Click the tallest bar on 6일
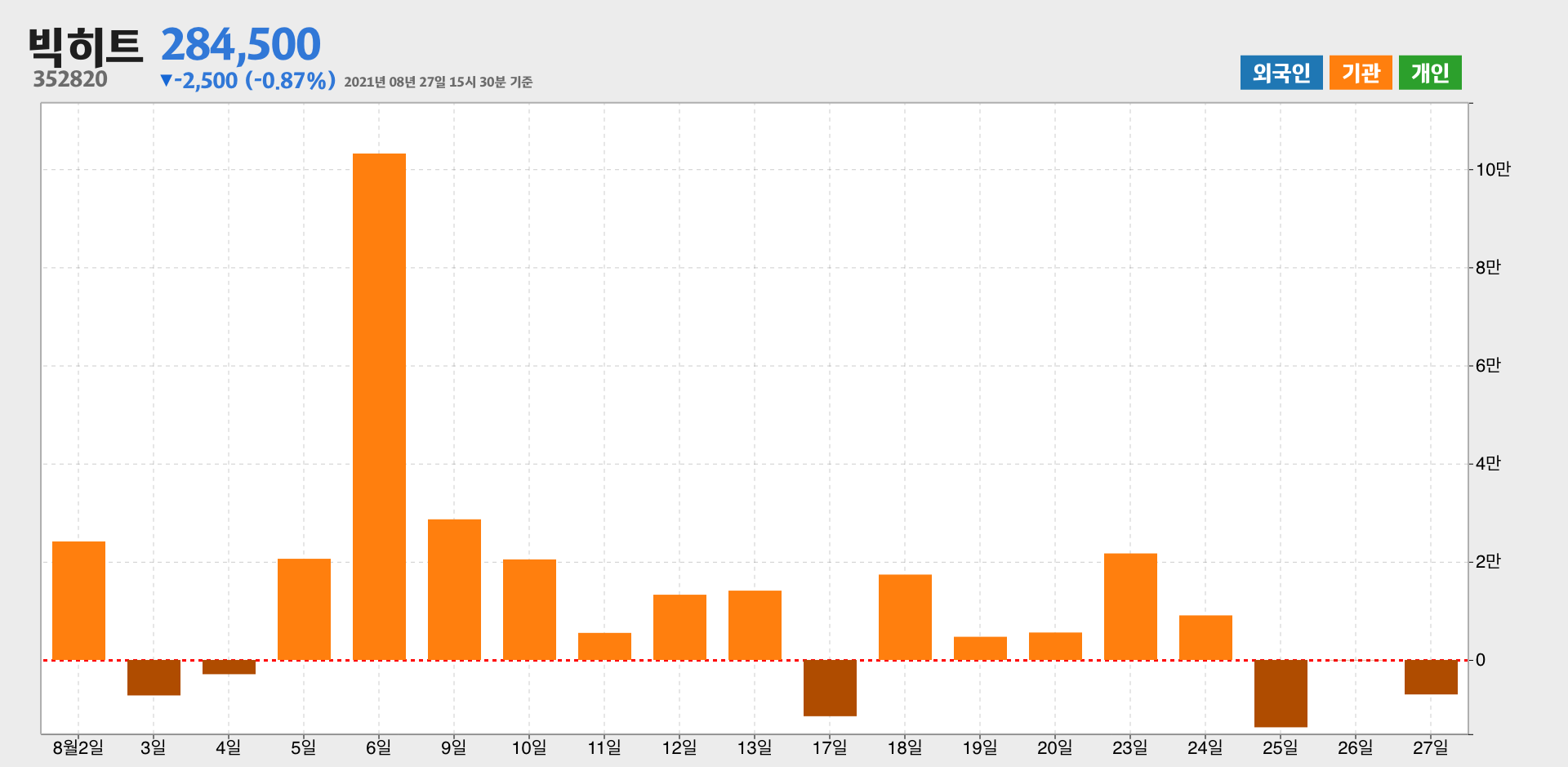The width and height of the screenshot is (1568, 767). point(379,407)
